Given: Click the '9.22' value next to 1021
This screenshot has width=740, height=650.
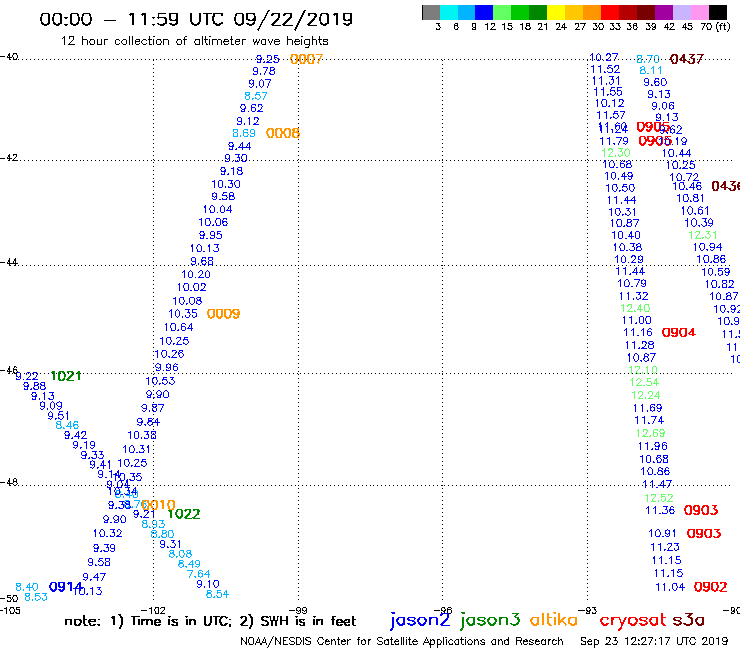Looking at the screenshot, I should (x=27, y=376).
